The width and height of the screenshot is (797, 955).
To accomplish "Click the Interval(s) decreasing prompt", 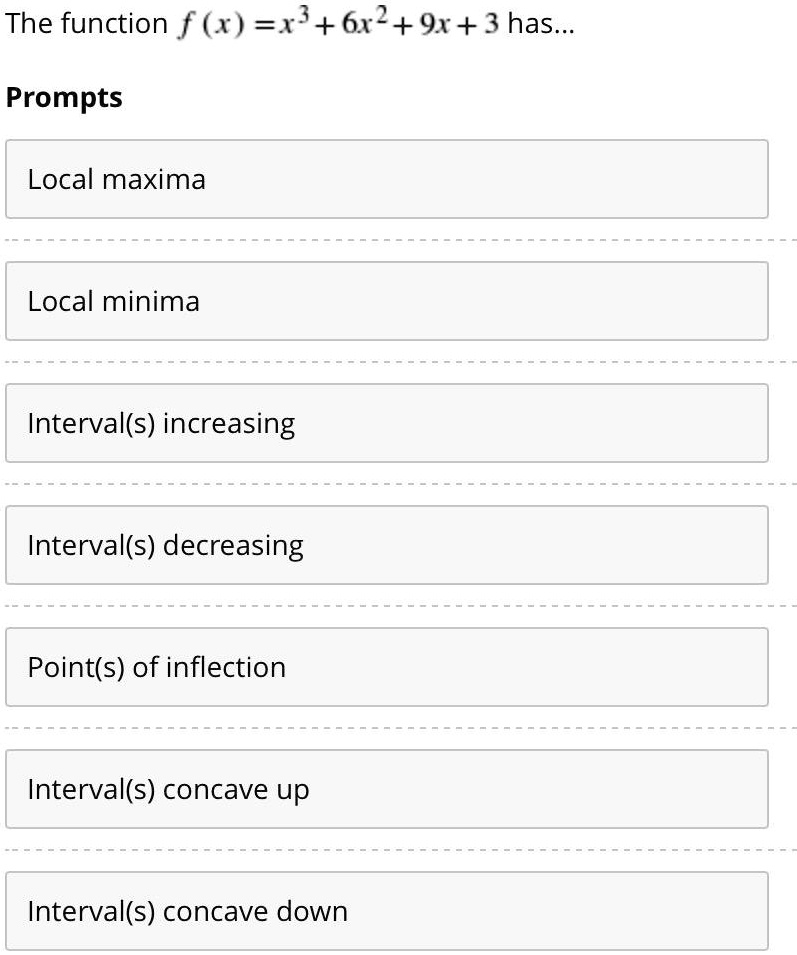I will point(387,545).
